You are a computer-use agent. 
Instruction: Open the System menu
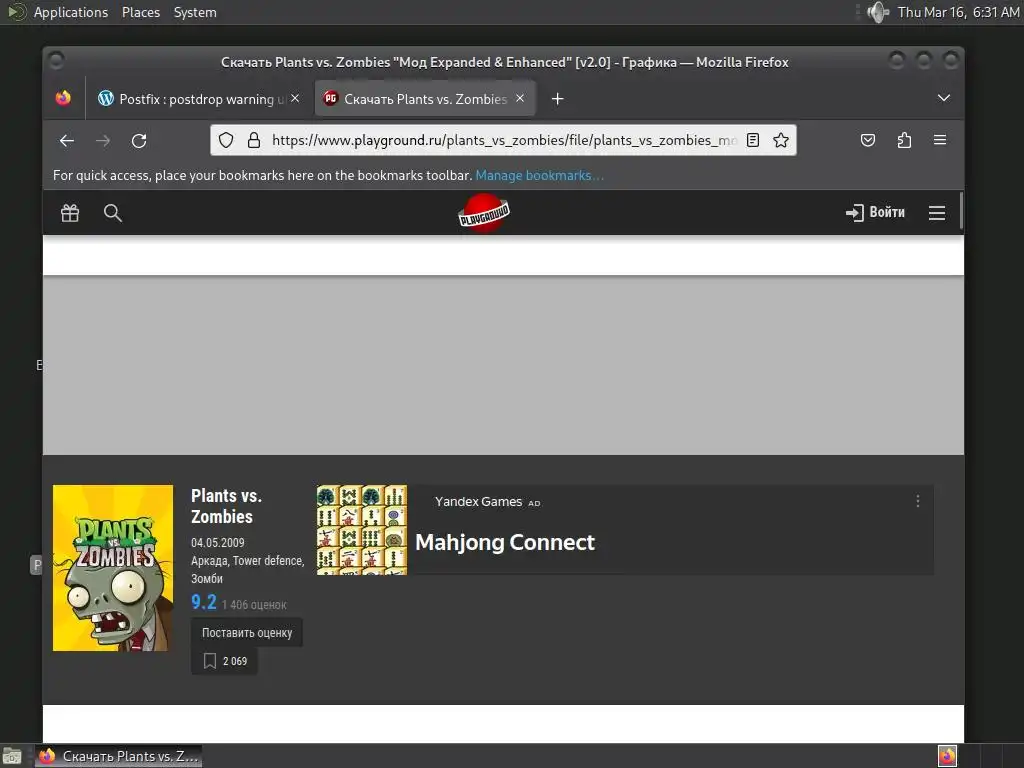click(195, 12)
